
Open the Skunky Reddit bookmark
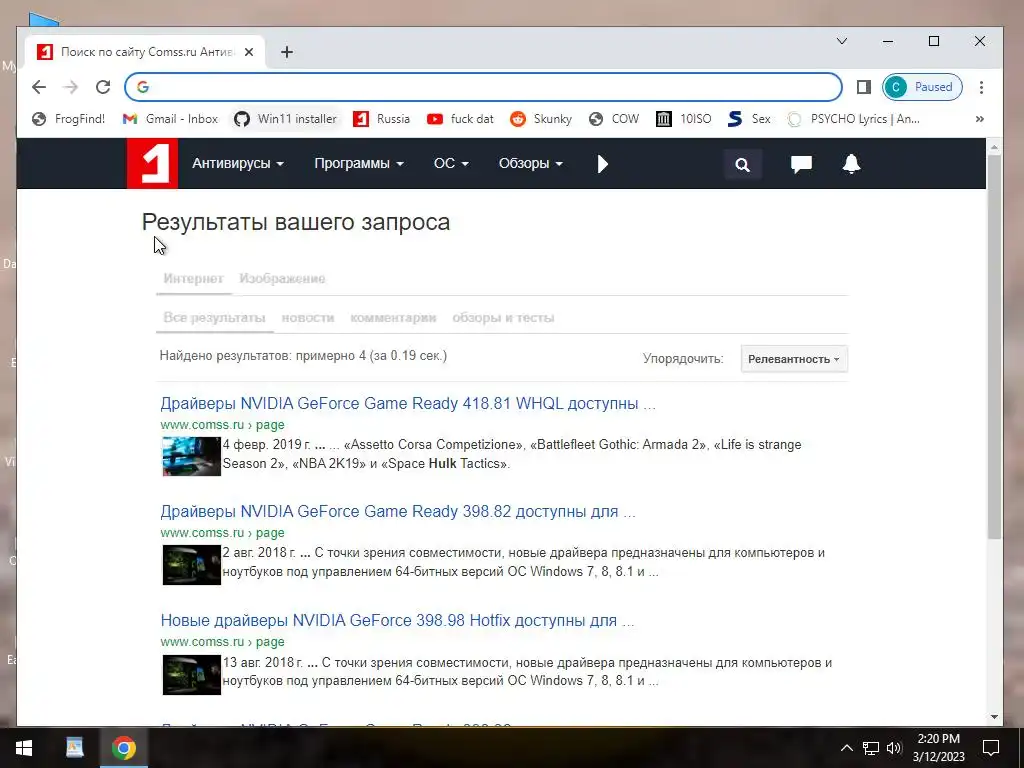click(x=541, y=119)
